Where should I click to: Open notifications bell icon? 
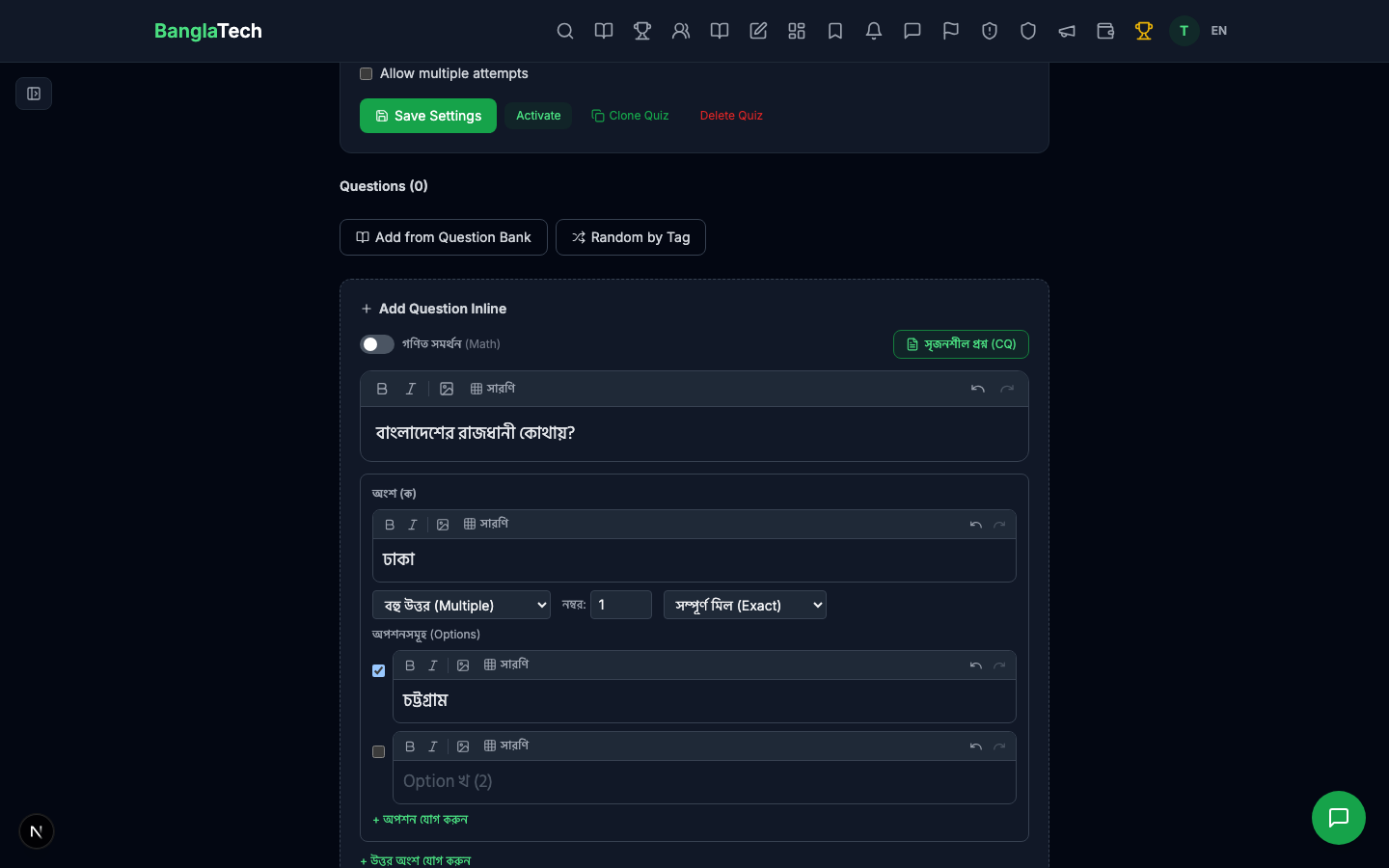tap(874, 31)
